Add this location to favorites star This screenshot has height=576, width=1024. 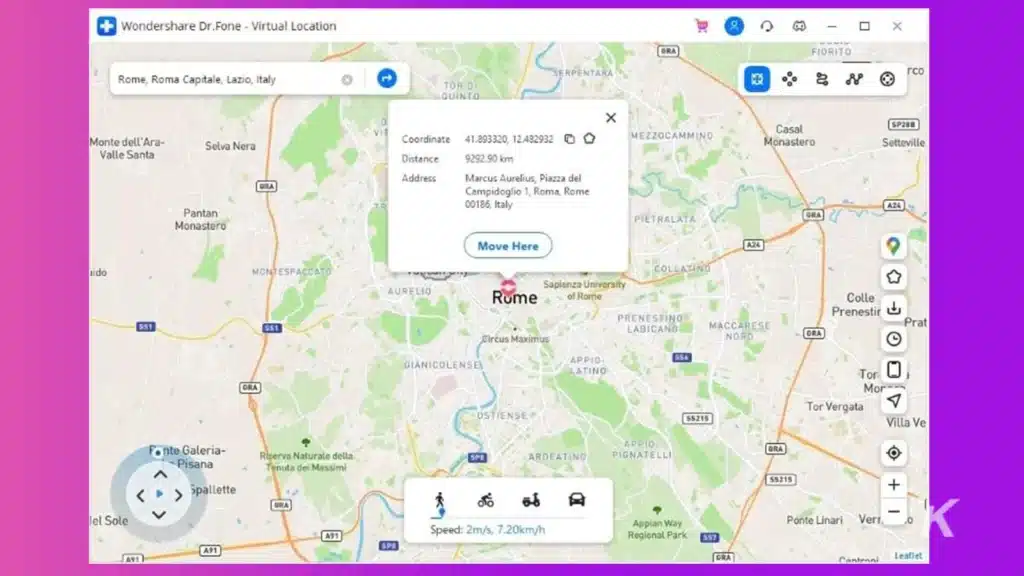[589, 138]
